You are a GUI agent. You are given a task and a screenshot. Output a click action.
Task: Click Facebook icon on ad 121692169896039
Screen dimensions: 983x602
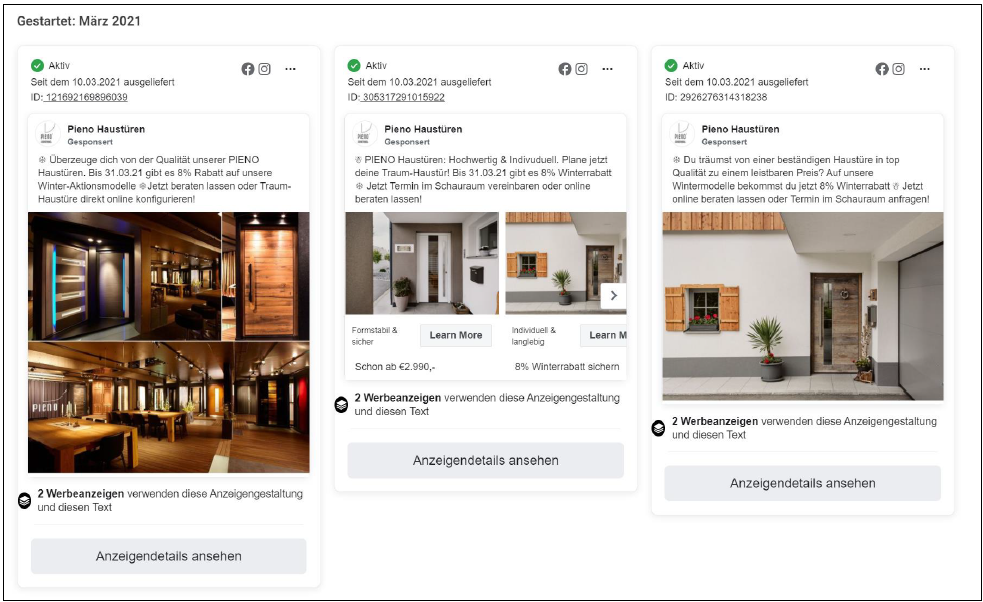tap(248, 69)
